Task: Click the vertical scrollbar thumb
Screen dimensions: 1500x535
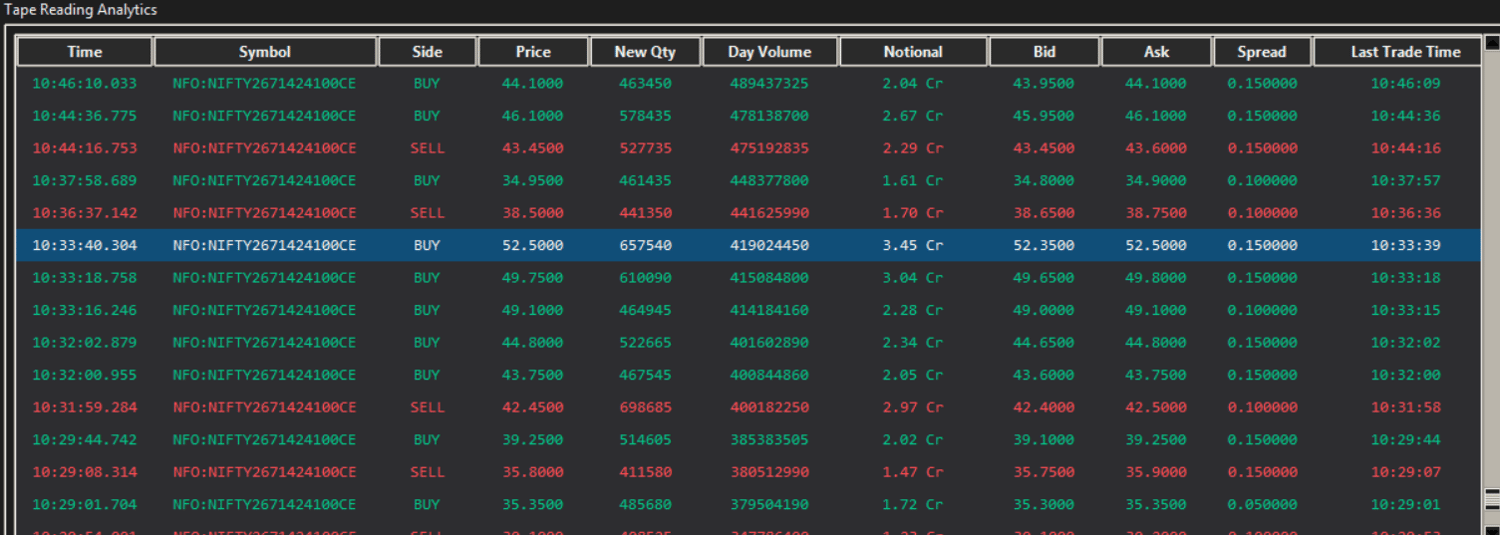Action: 1491,499
